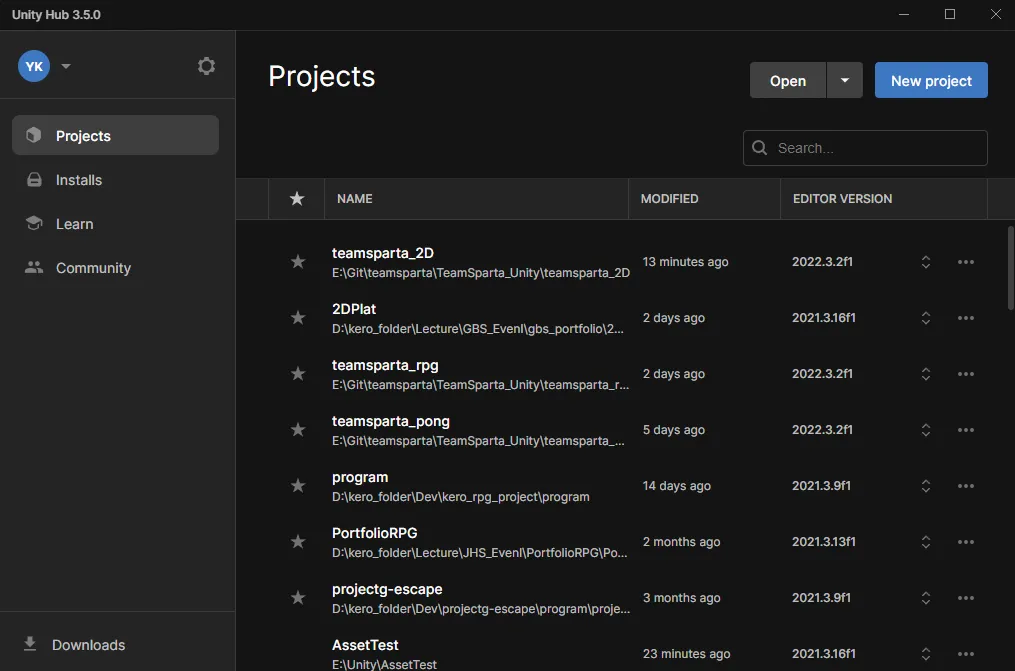The height and width of the screenshot is (671, 1015).
Task: Click the 2021.3.13f1 editor version text
Action: [x=823, y=542]
